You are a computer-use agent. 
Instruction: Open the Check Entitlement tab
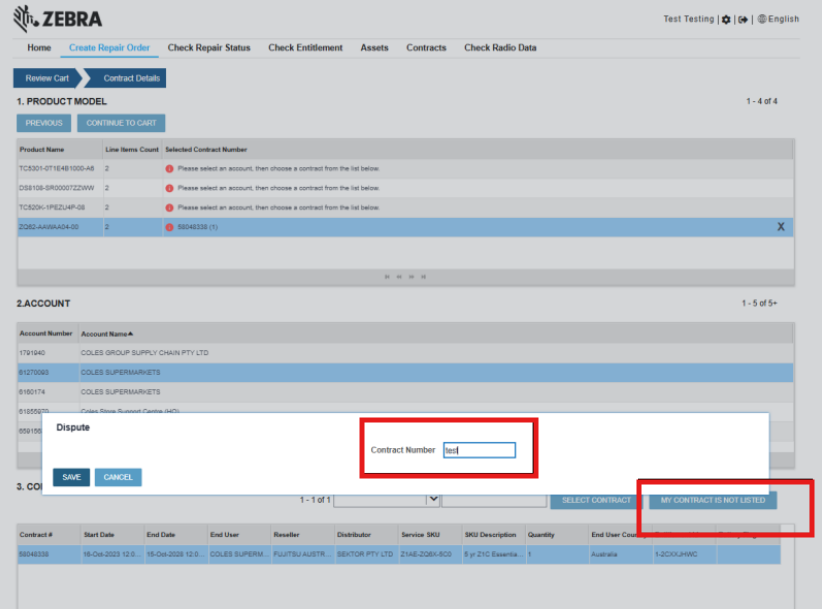pos(306,48)
